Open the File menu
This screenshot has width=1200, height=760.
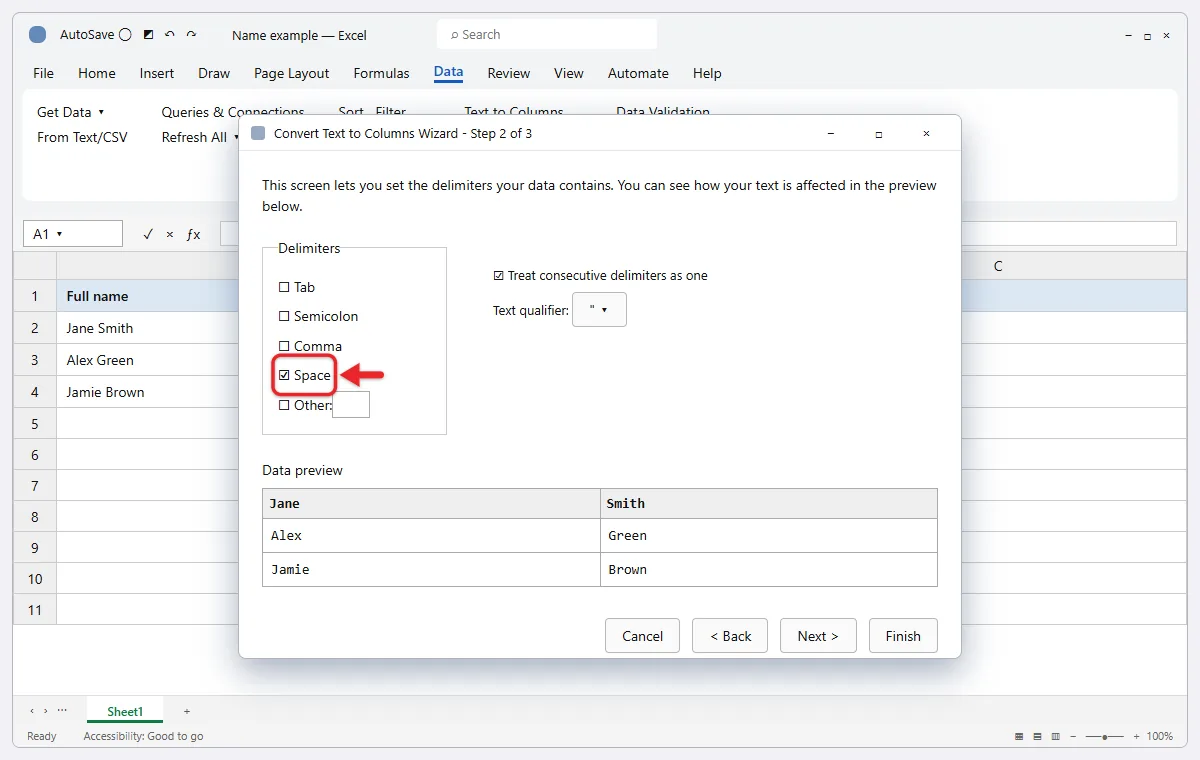tap(43, 73)
